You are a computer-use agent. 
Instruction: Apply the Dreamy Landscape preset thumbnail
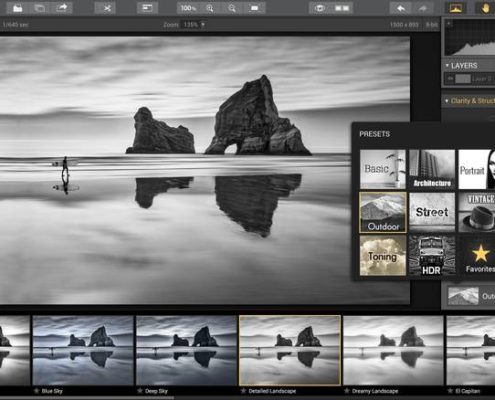393,350
